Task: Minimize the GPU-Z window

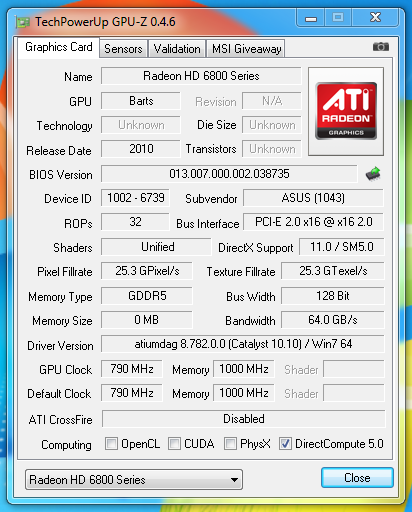Action: pos(310,18)
